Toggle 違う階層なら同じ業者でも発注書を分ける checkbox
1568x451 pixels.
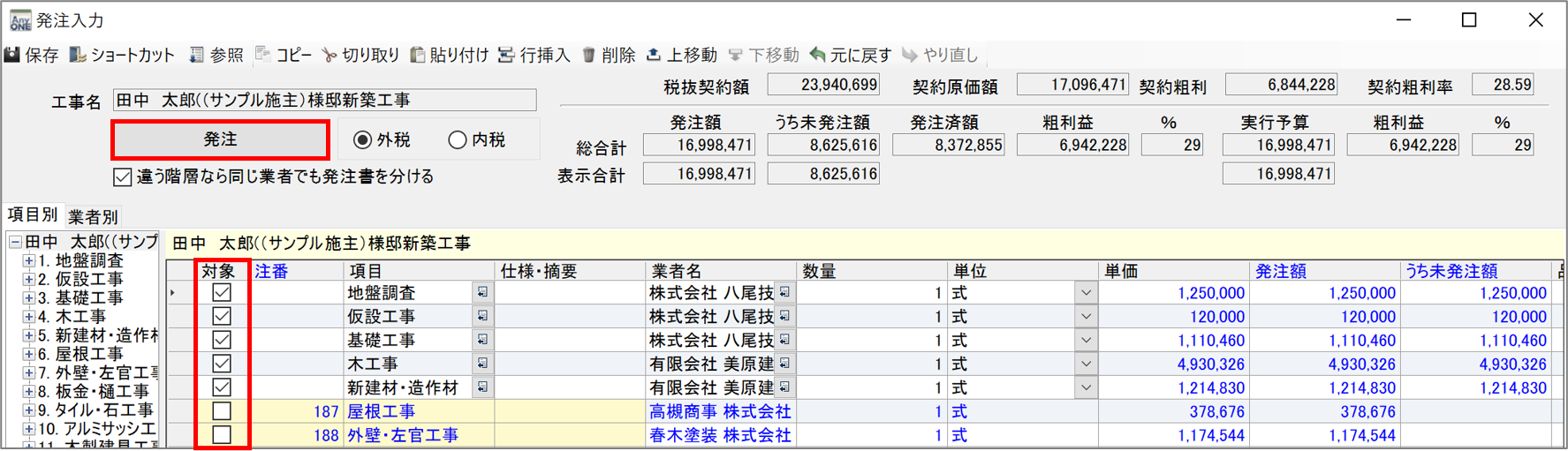123,177
